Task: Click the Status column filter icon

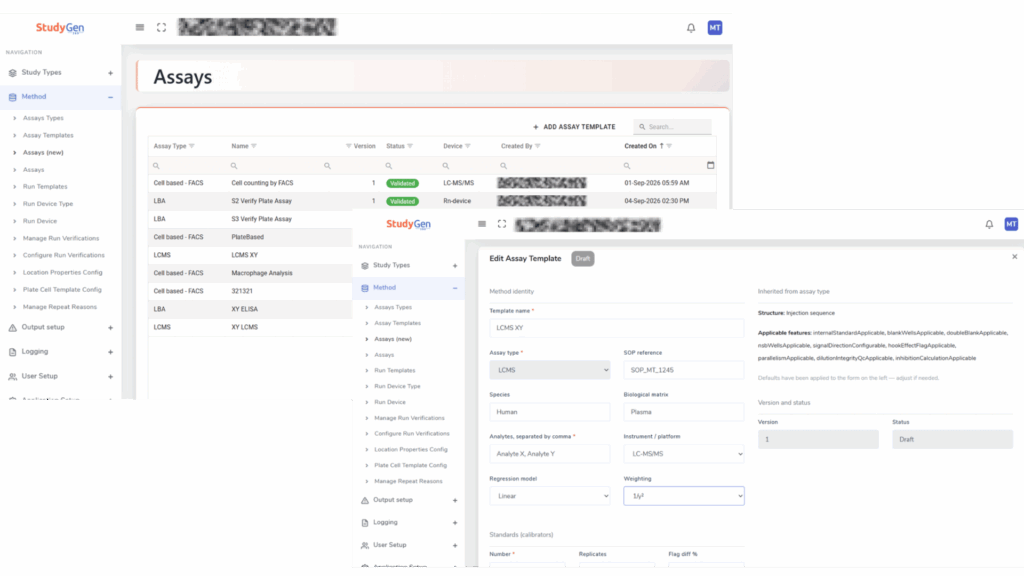Action: (x=410, y=146)
